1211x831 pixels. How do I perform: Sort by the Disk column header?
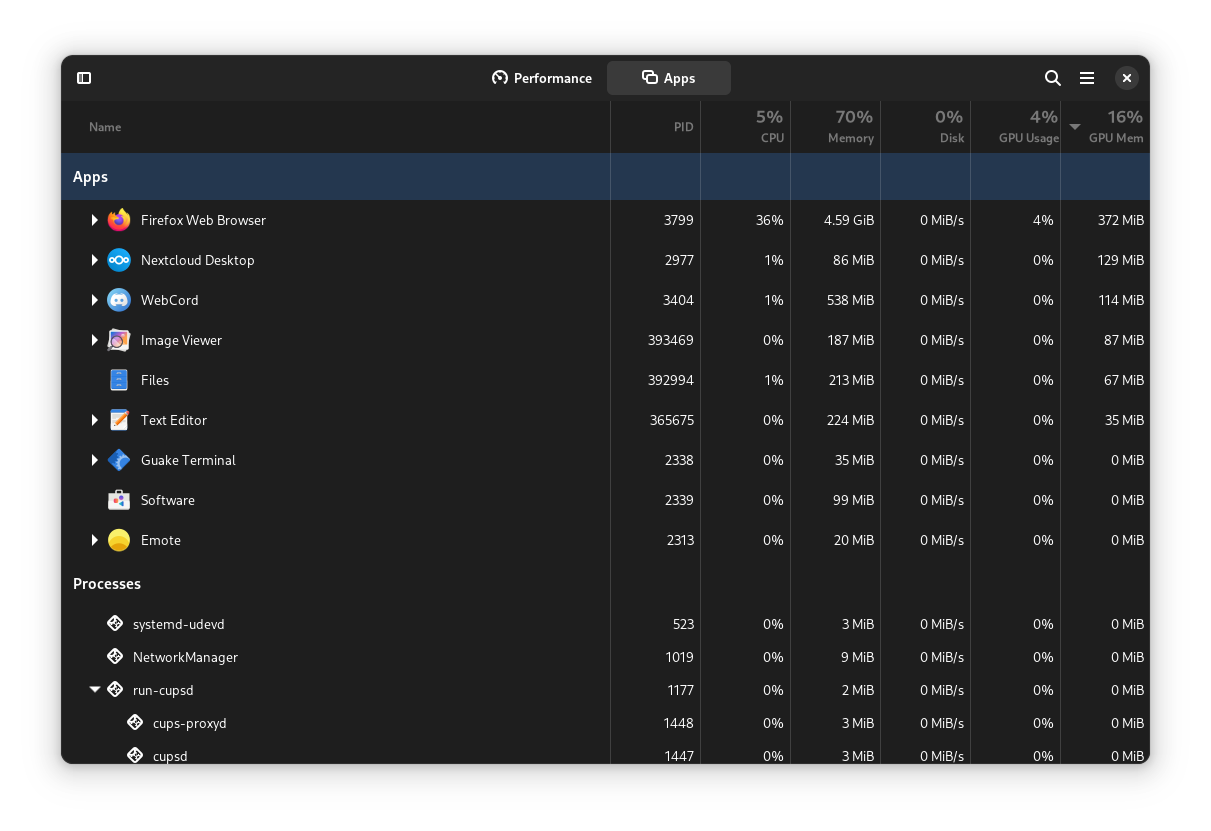[x=925, y=127]
